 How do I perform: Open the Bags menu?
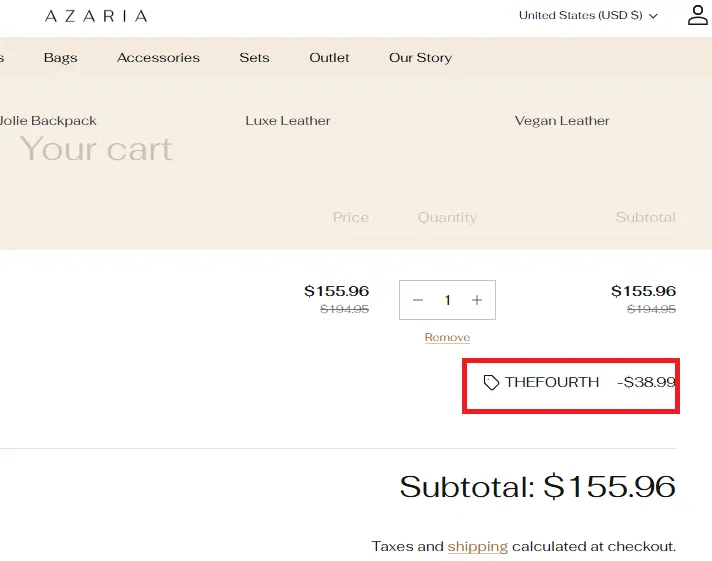pos(60,58)
